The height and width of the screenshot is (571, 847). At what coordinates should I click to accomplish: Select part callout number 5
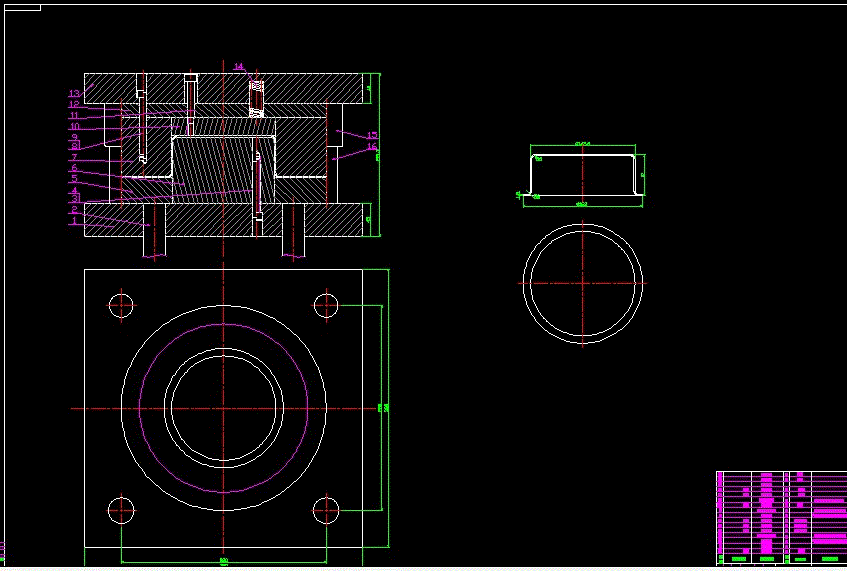click(x=75, y=179)
